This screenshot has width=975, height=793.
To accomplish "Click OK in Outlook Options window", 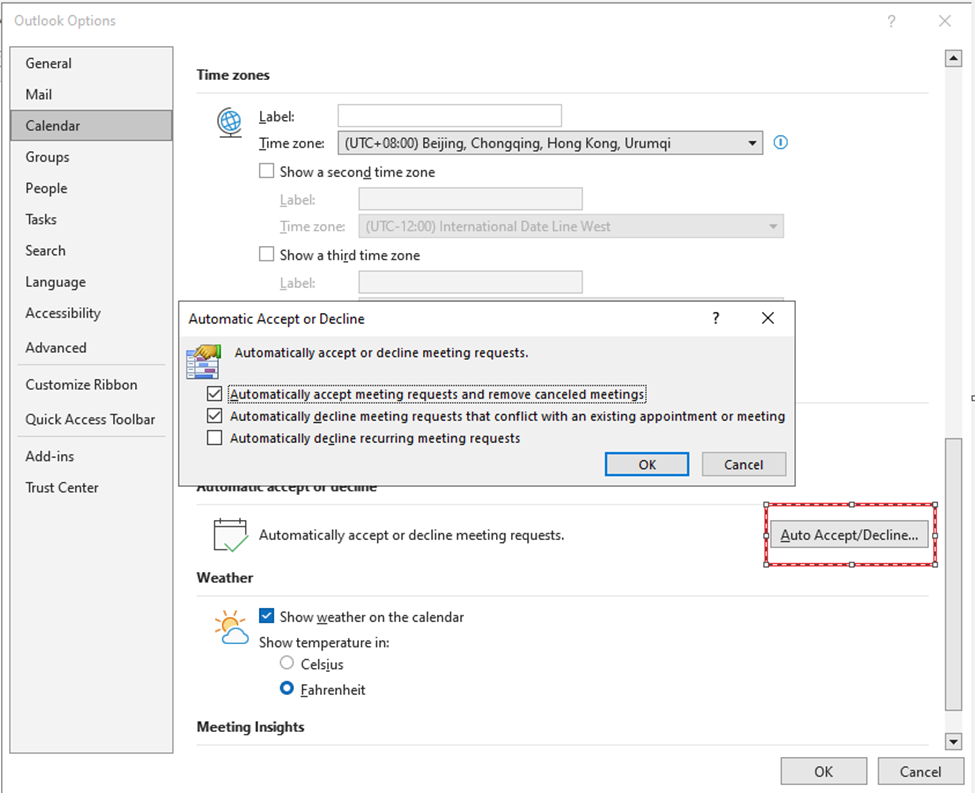I will 824,772.
